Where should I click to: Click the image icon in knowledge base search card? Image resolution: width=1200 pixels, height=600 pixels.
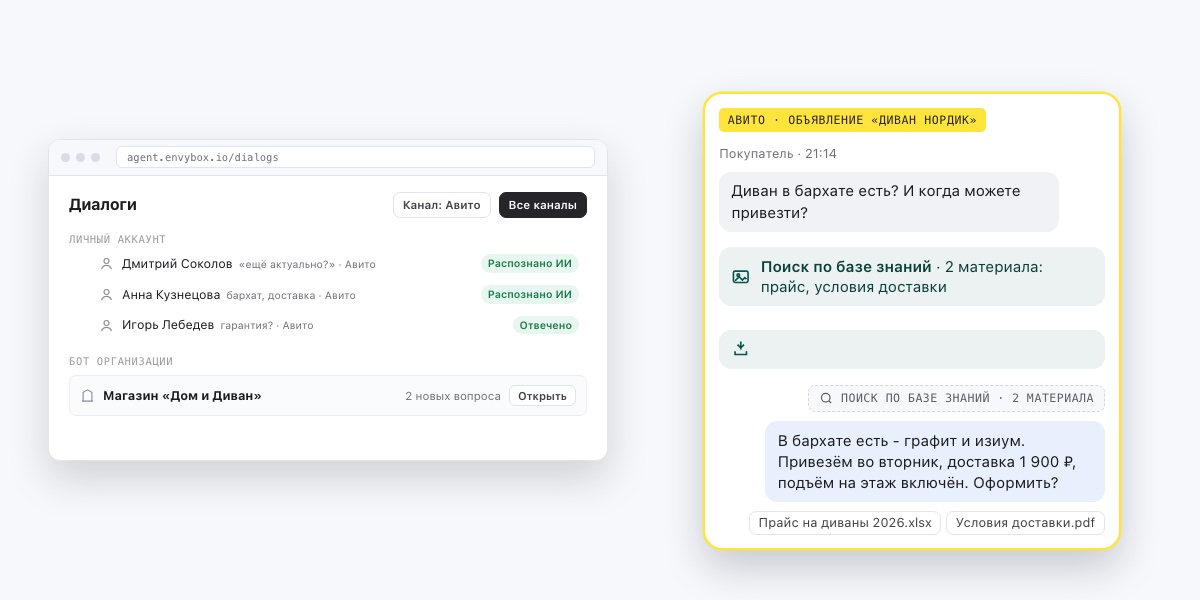point(741,277)
